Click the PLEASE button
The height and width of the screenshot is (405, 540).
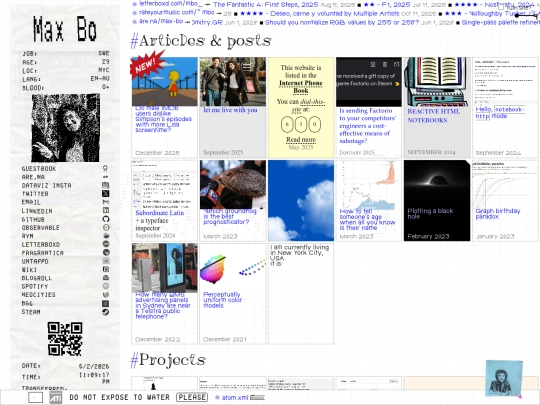(192, 397)
